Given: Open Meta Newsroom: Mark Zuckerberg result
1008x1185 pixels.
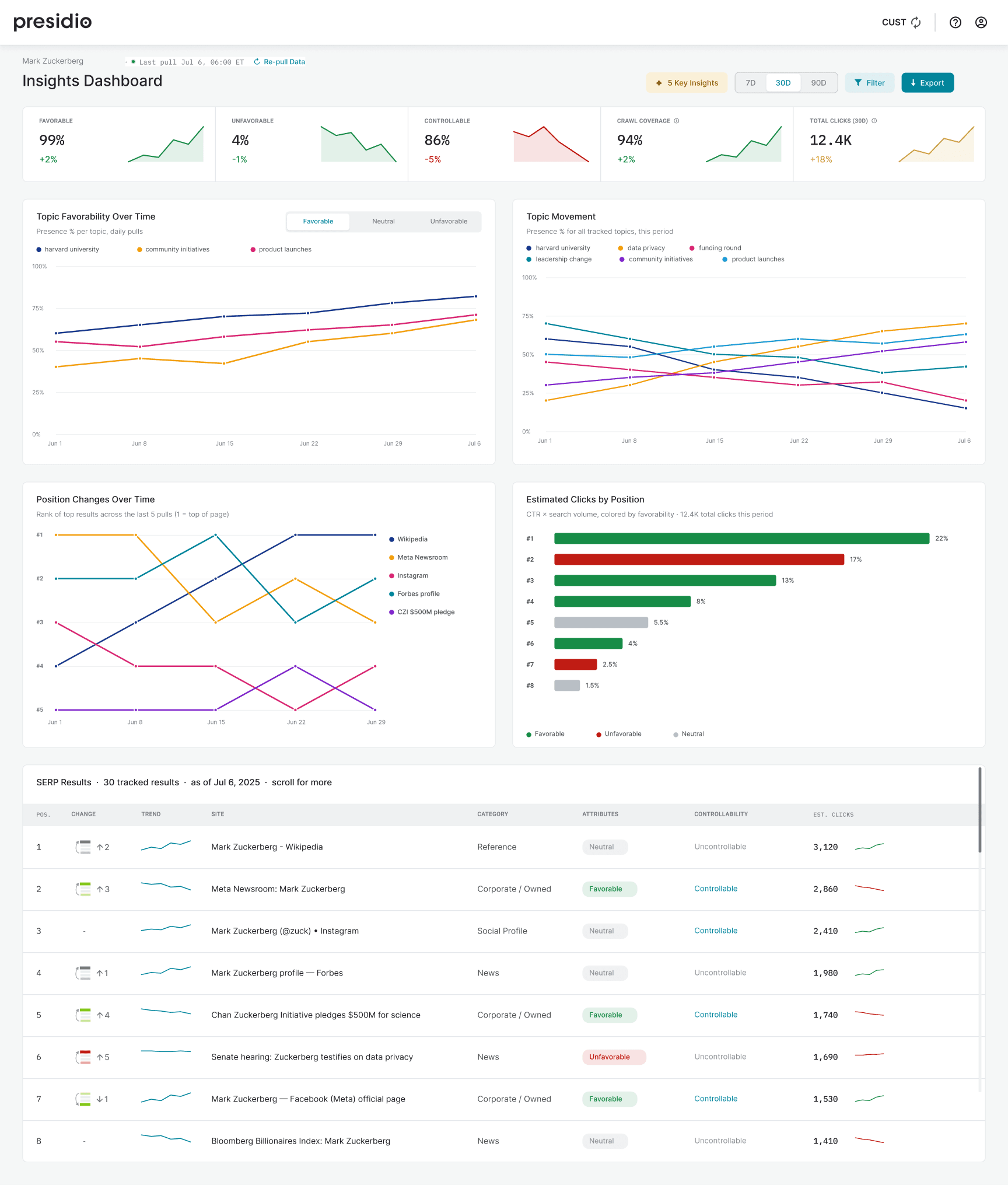Looking at the screenshot, I should point(278,889).
